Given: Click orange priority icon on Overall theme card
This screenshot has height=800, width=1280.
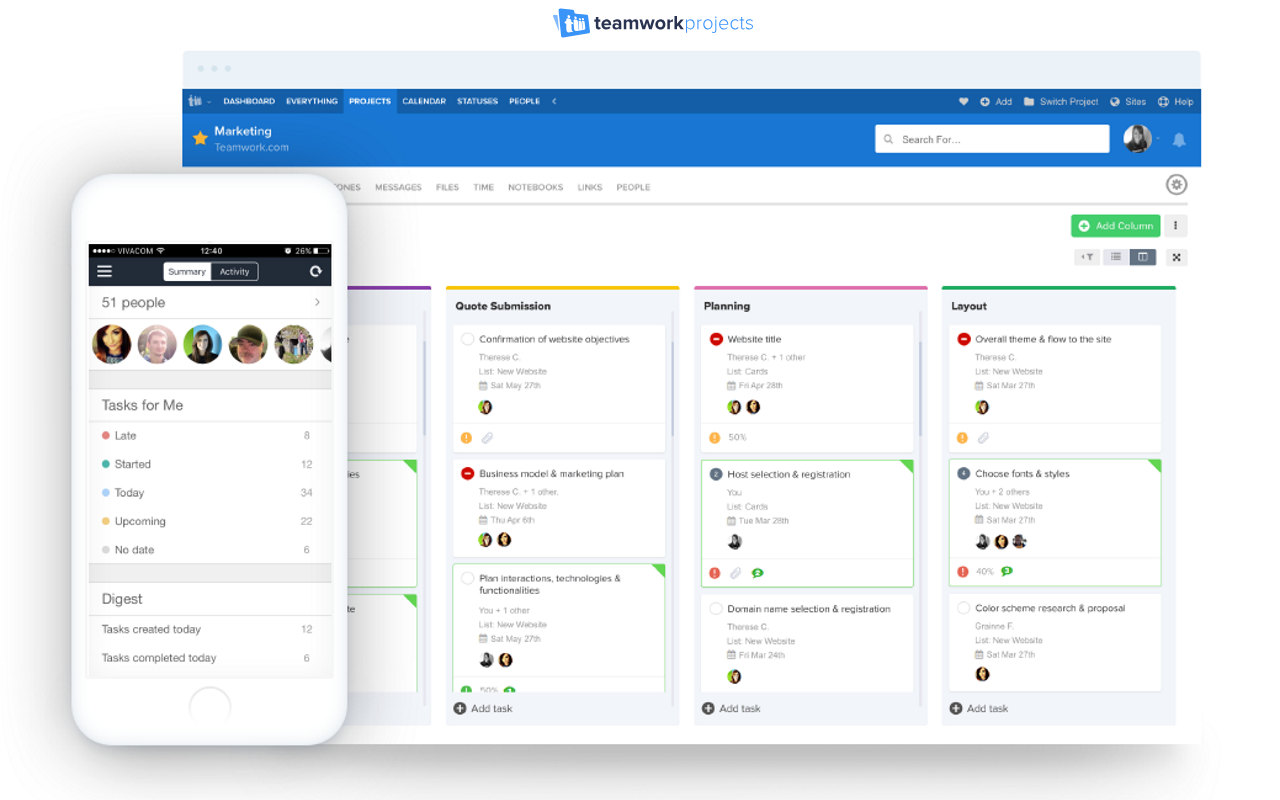Looking at the screenshot, I should point(962,438).
